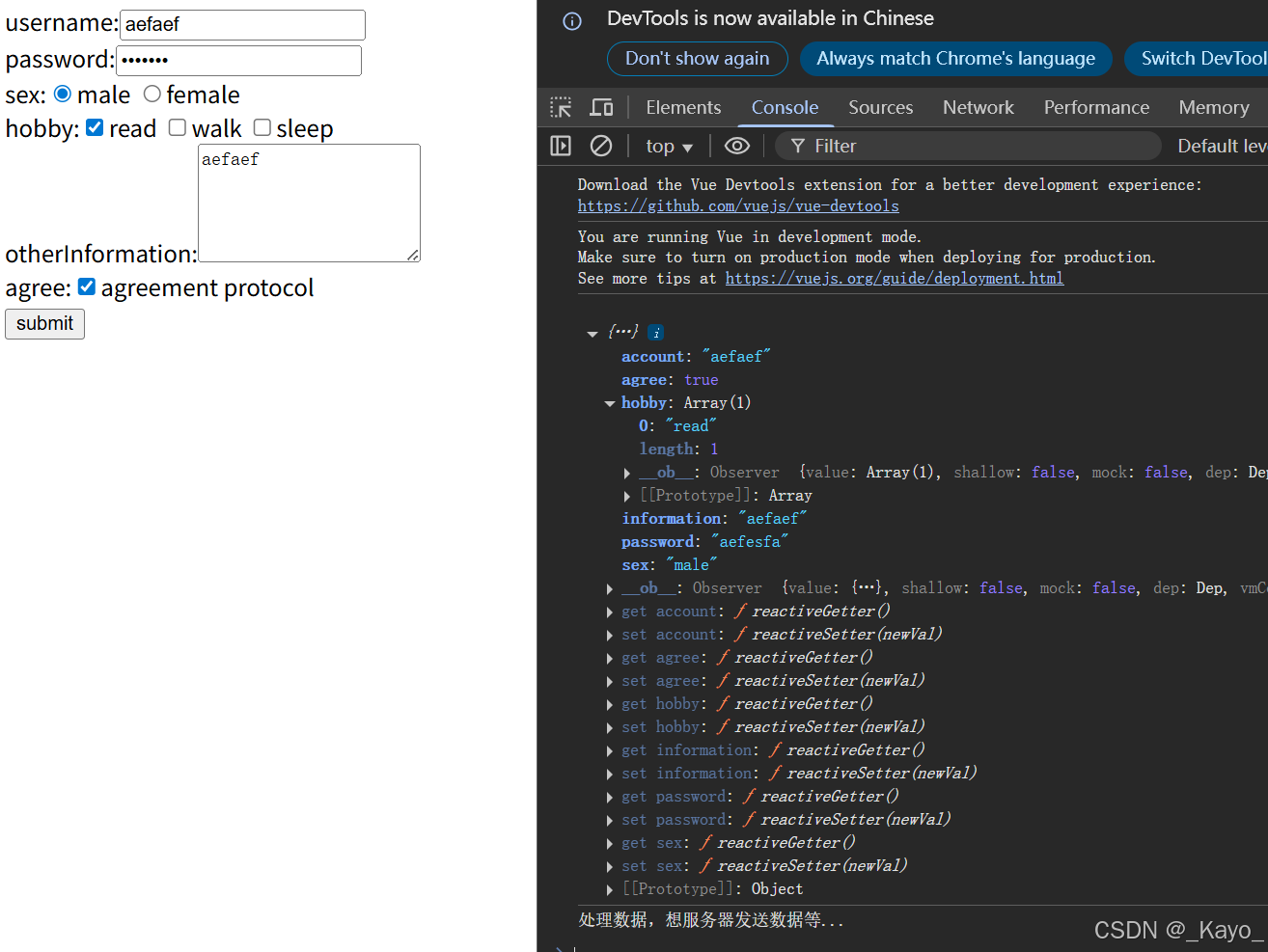Screen dimensions: 1268x952
Task: Select the female radio button
Action: click(x=152, y=94)
